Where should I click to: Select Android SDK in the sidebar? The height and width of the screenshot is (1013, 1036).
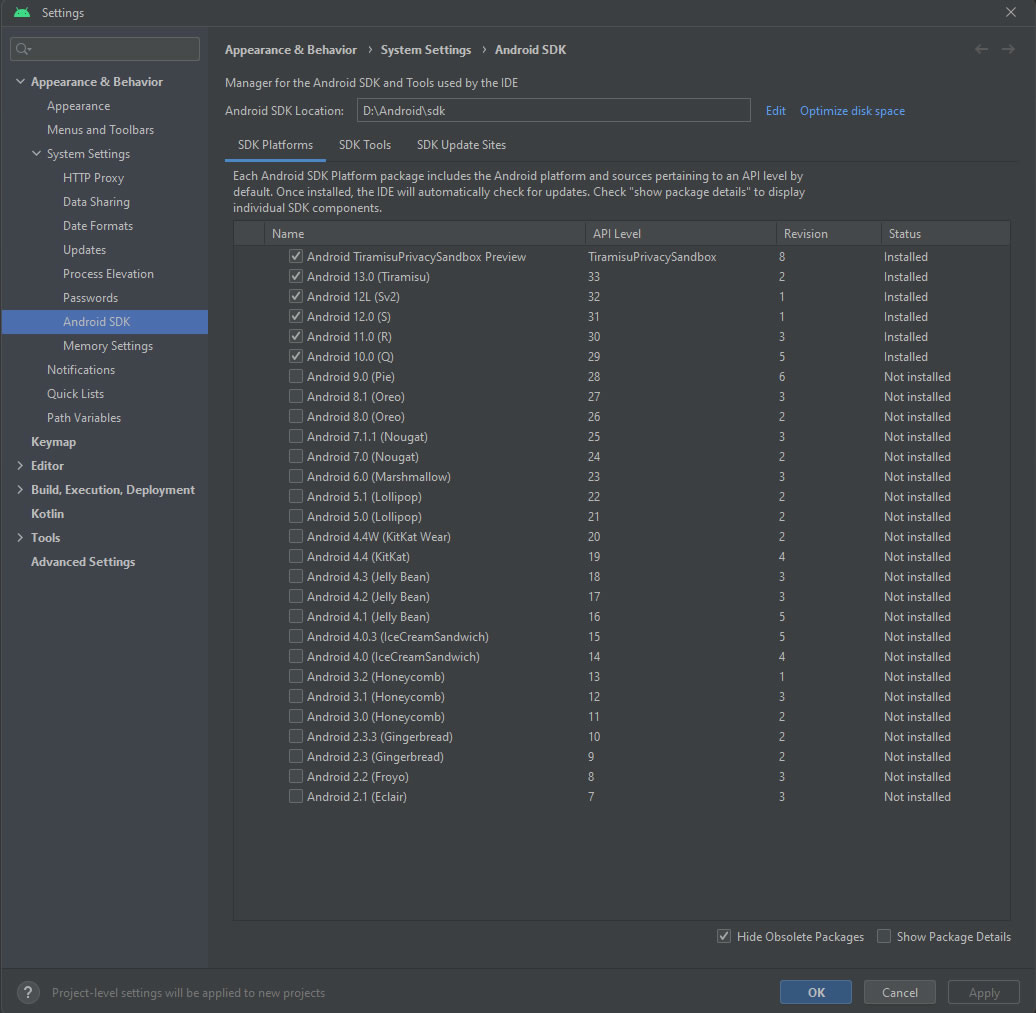(x=105, y=322)
